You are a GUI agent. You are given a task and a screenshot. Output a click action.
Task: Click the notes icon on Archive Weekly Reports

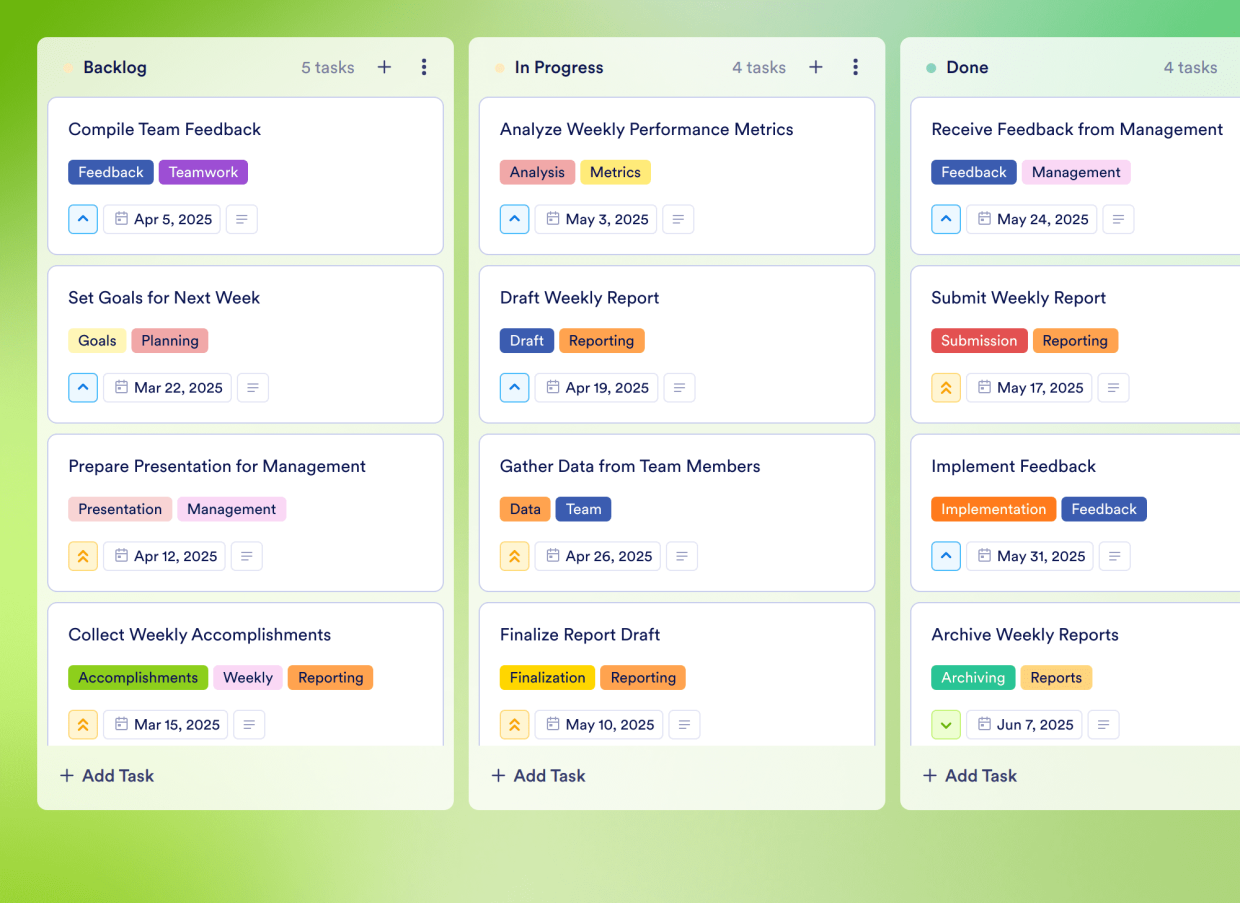1103,724
